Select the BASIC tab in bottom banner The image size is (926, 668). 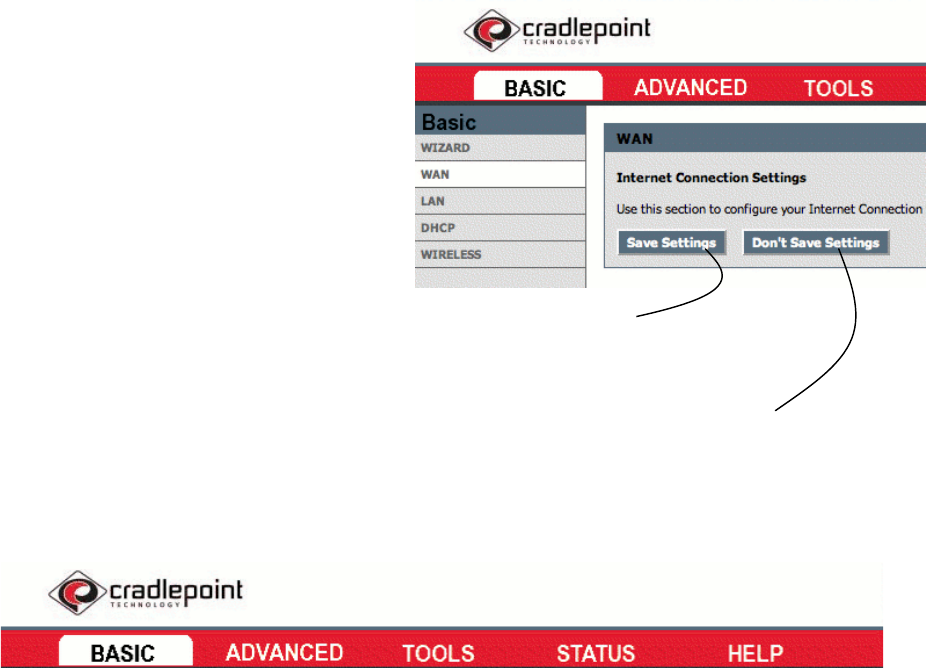pos(125,652)
